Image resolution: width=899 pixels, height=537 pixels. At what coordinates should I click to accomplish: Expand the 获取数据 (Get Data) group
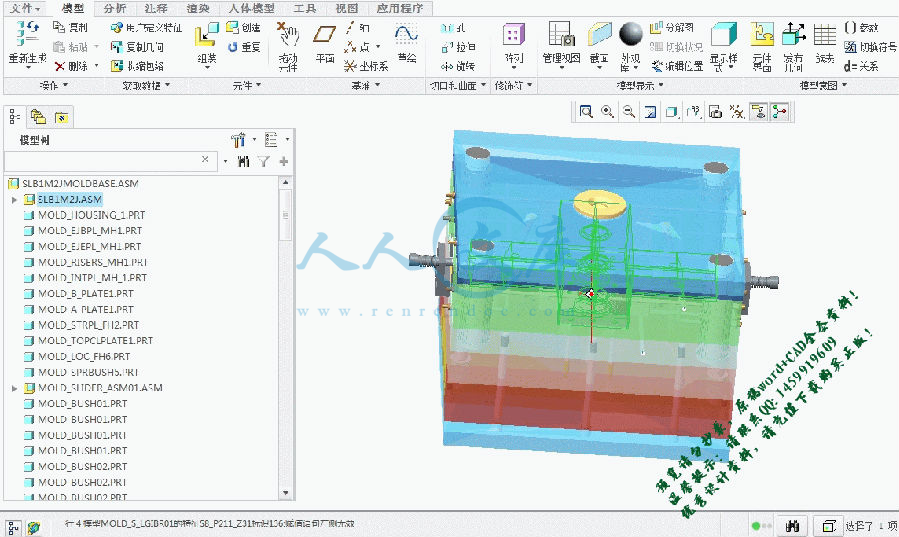tap(147, 85)
